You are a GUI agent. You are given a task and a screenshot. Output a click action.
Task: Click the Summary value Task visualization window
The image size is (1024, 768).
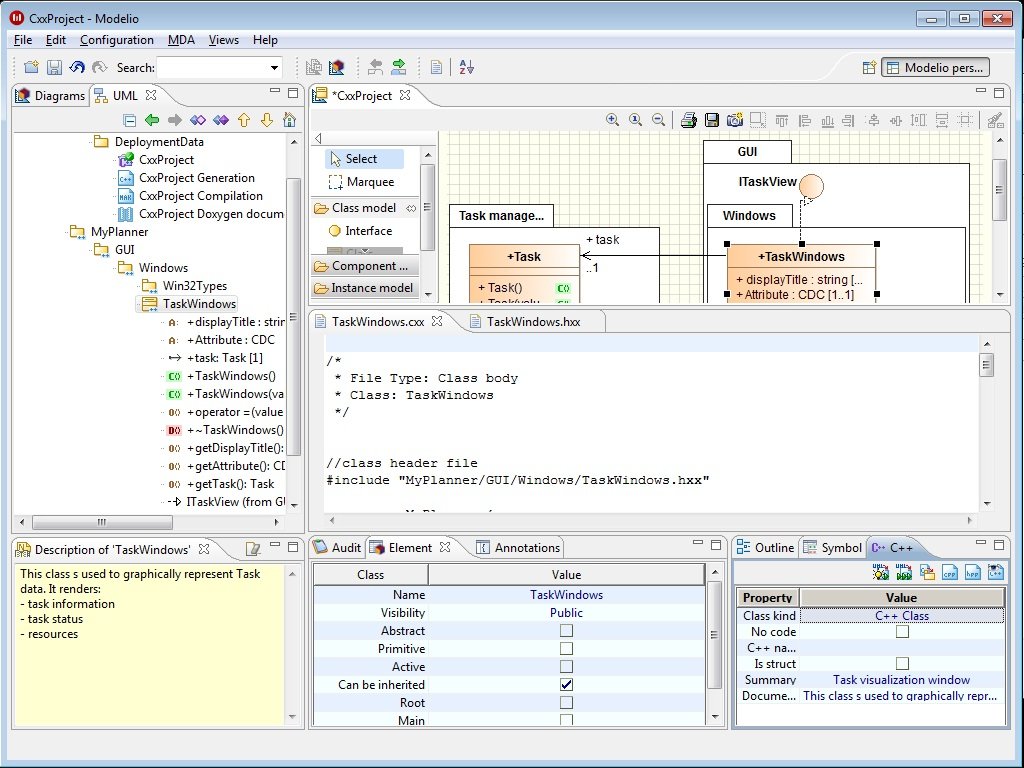901,680
